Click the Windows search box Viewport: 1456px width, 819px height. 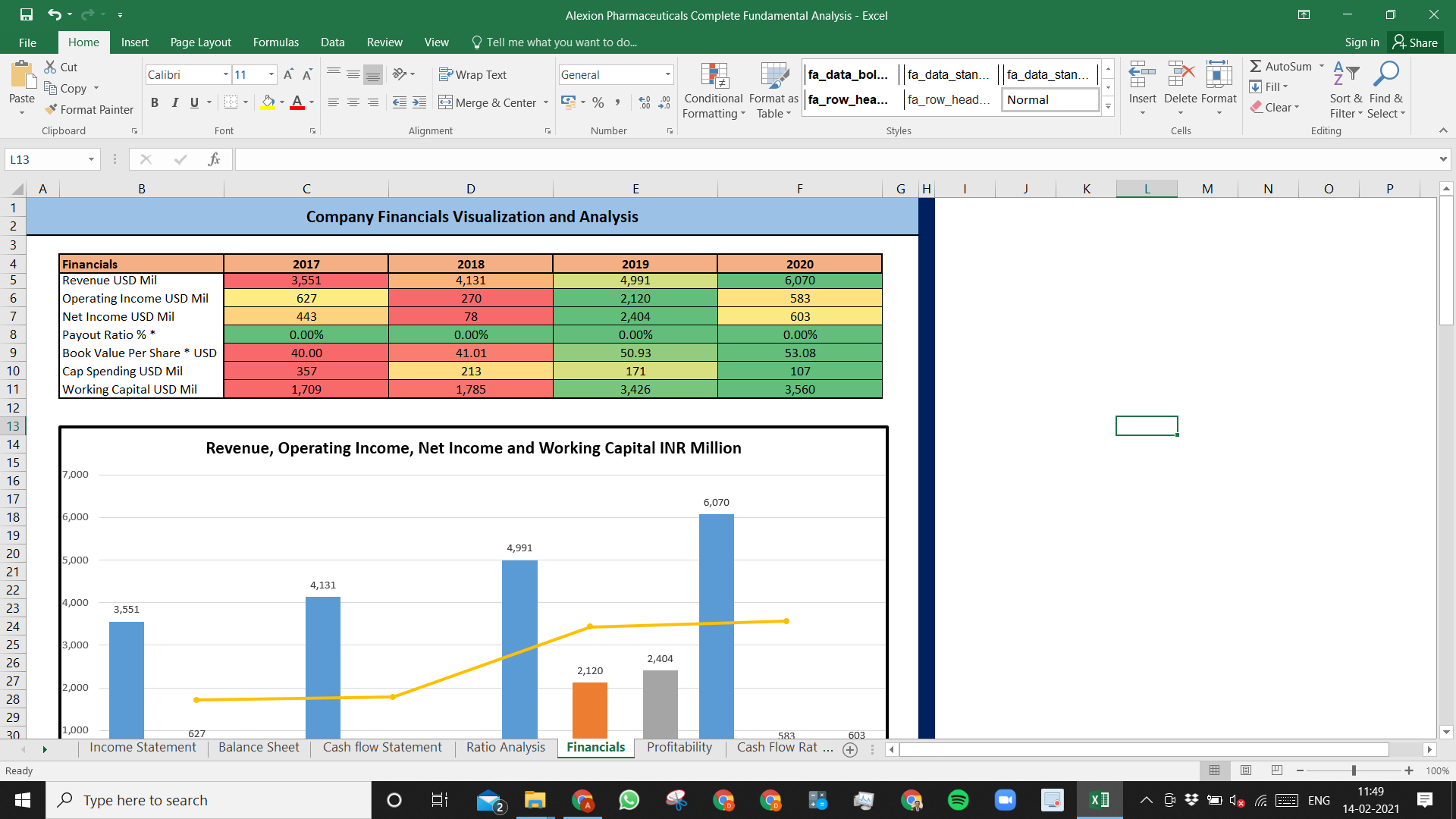(x=209, y=800)
